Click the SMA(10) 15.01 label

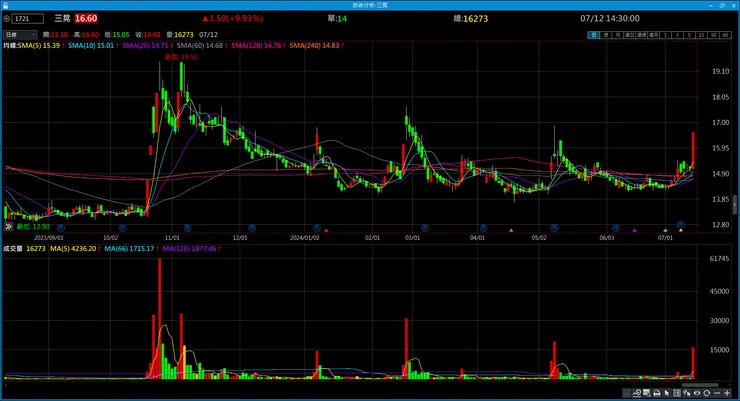[x=91, y=46]
